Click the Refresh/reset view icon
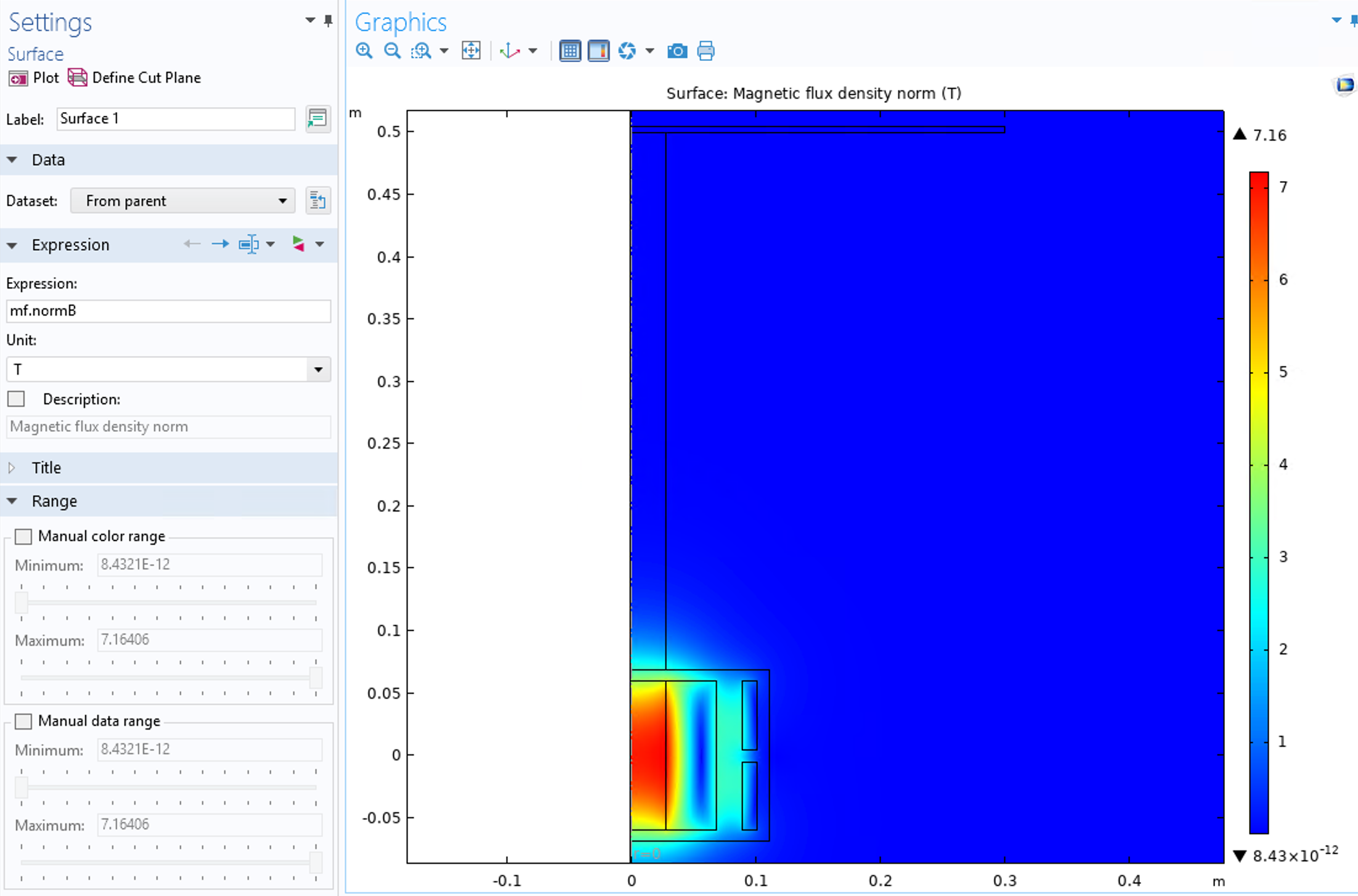The height and width of the screenshot is (896, 1358). [627, 51]
